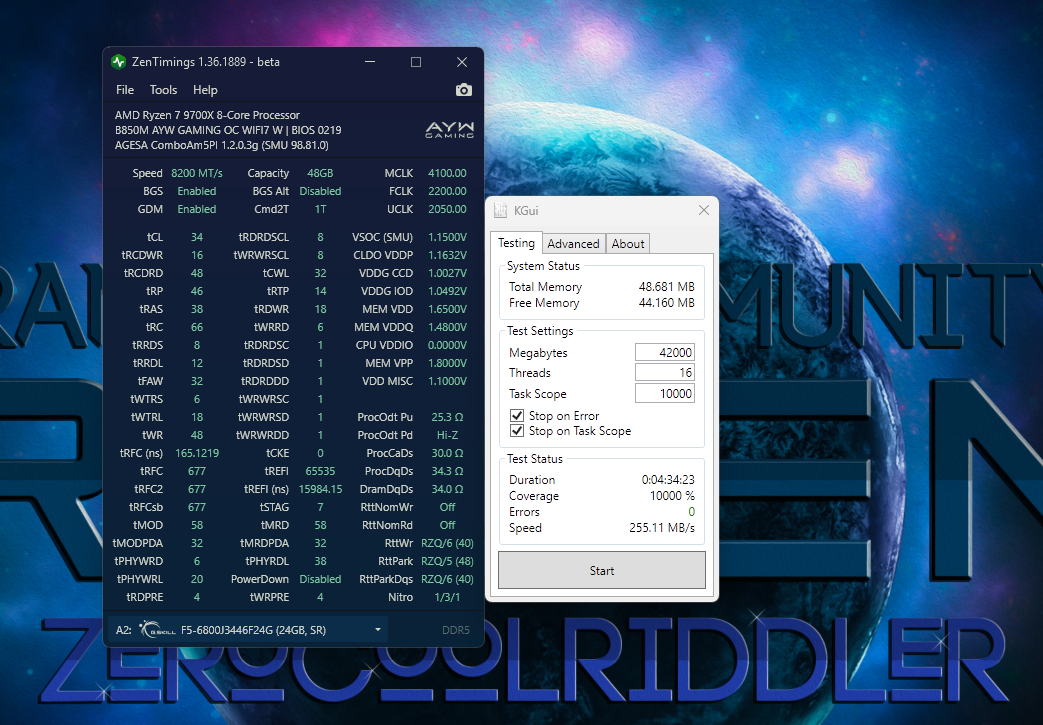Click the Nitro value 1/3/1
The height and width of the screenshot is (725, 1043).
(x=447, y=597)
